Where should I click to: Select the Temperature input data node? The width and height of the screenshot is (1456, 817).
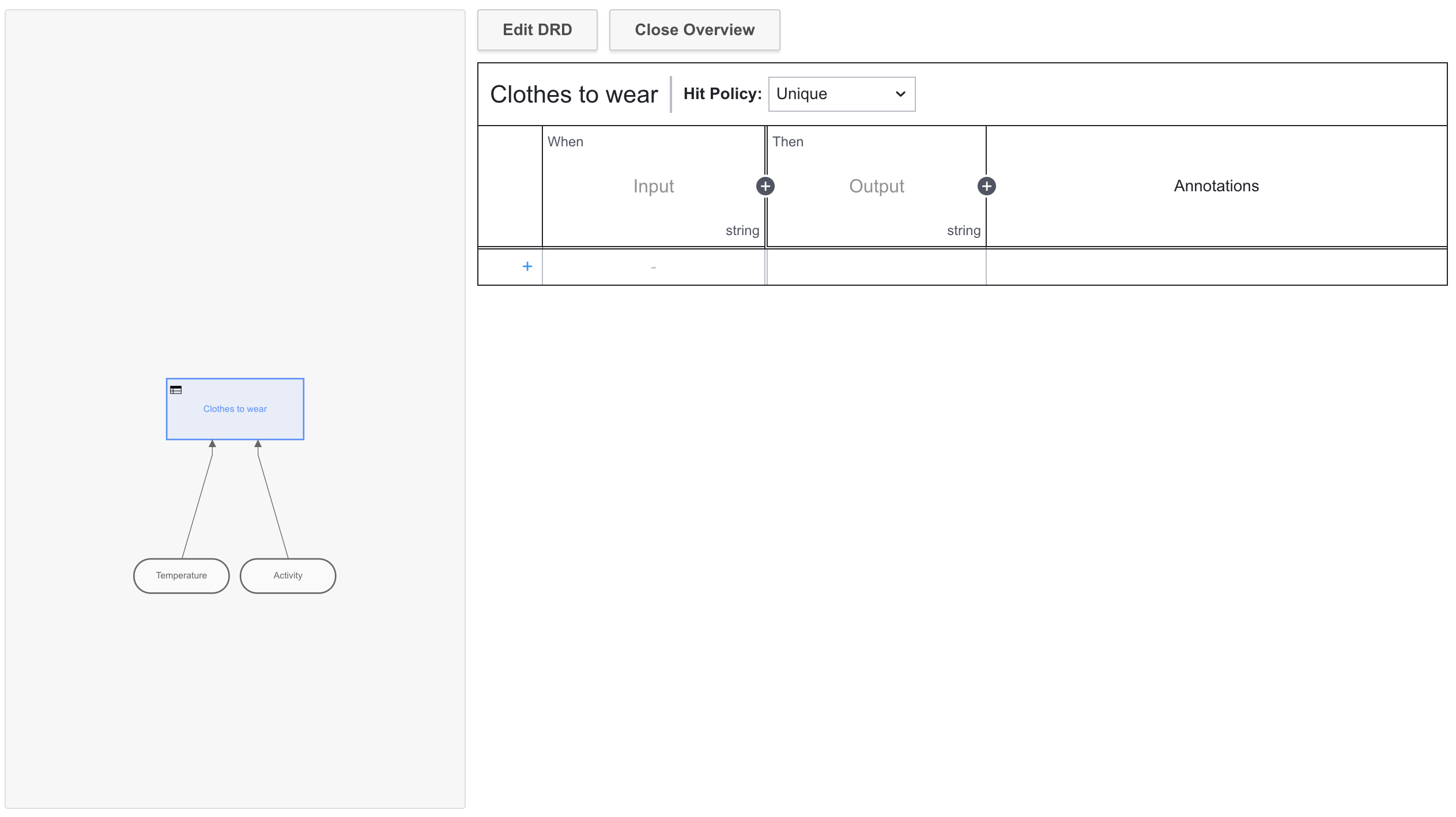pyautogui.click(x=181, y=576)
